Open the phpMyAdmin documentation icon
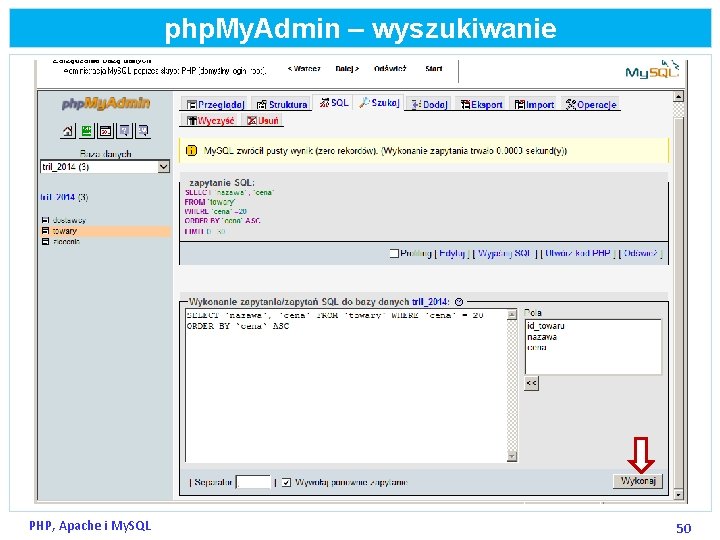720x540 pixels. 124,131
